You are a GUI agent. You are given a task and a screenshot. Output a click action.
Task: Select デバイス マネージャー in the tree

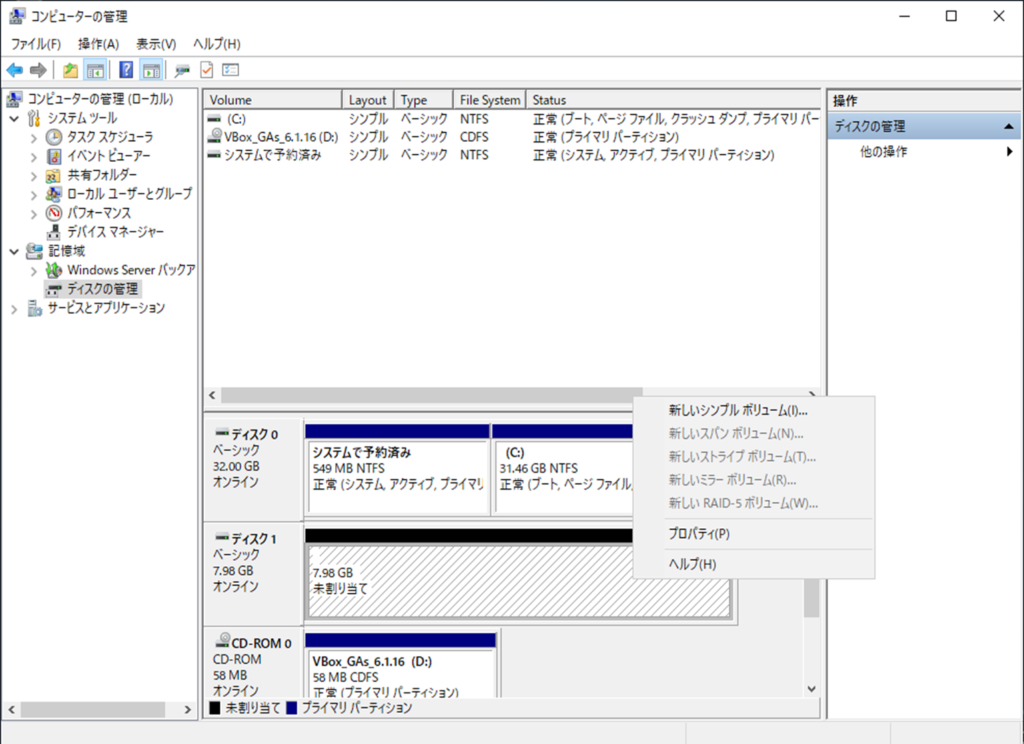[115, 232]
